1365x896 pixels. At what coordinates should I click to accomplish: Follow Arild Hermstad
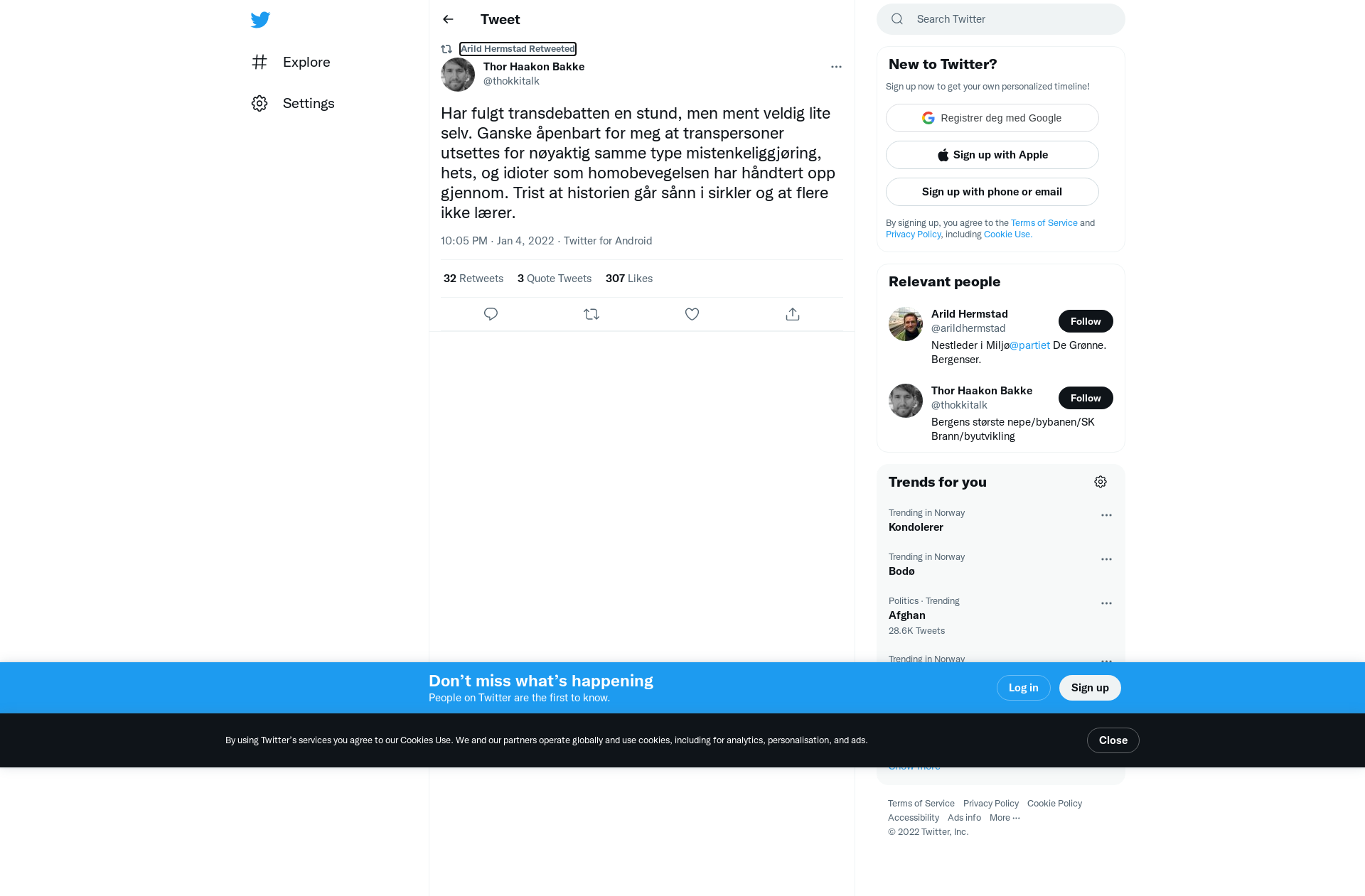tap(1086, 321)
